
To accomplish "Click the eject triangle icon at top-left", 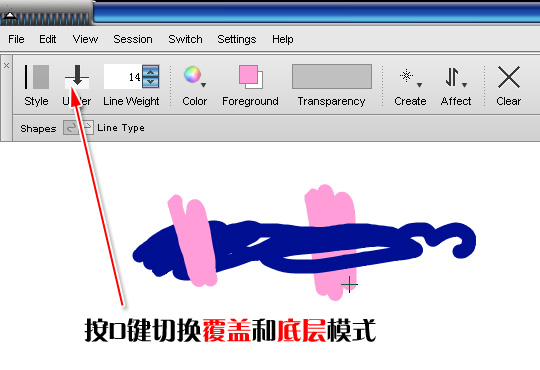I will tap(10, 16).
